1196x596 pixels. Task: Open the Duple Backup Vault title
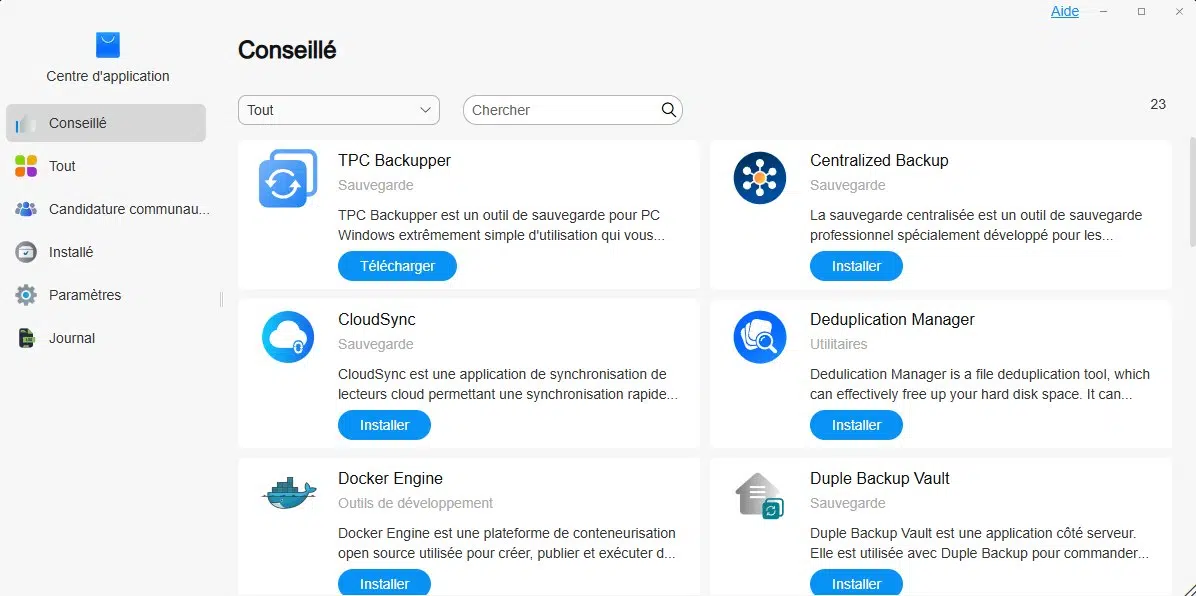[879, 478]
